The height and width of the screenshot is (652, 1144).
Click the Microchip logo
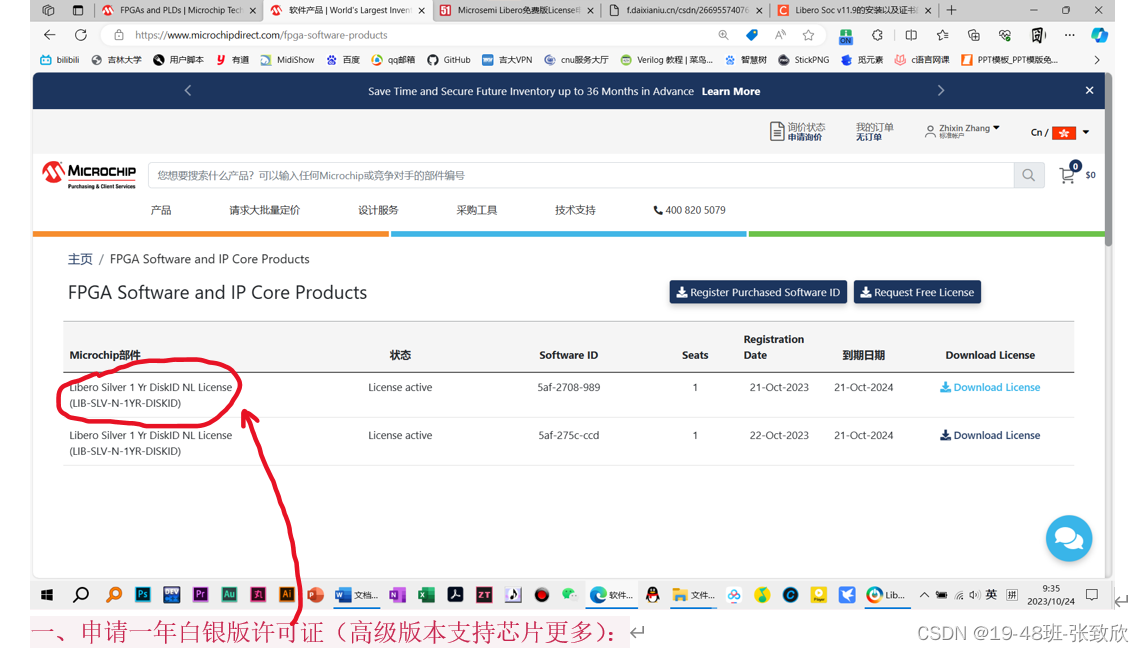[89, 175]
